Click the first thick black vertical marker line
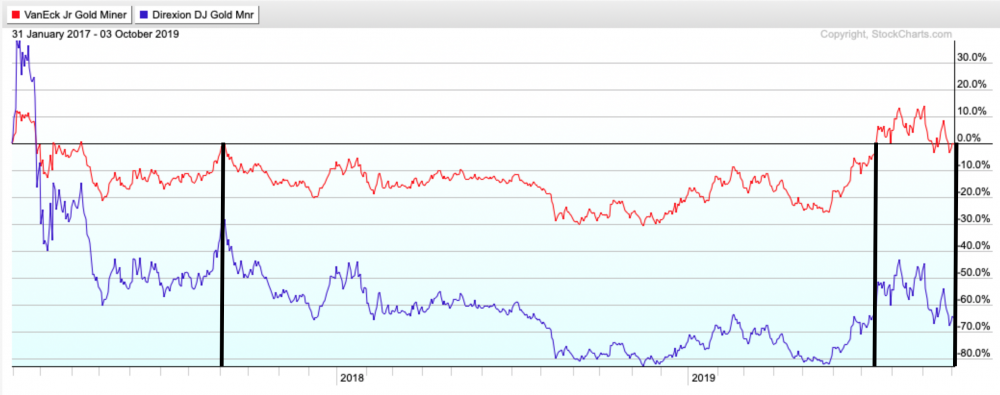 click(x=222, y=255)
